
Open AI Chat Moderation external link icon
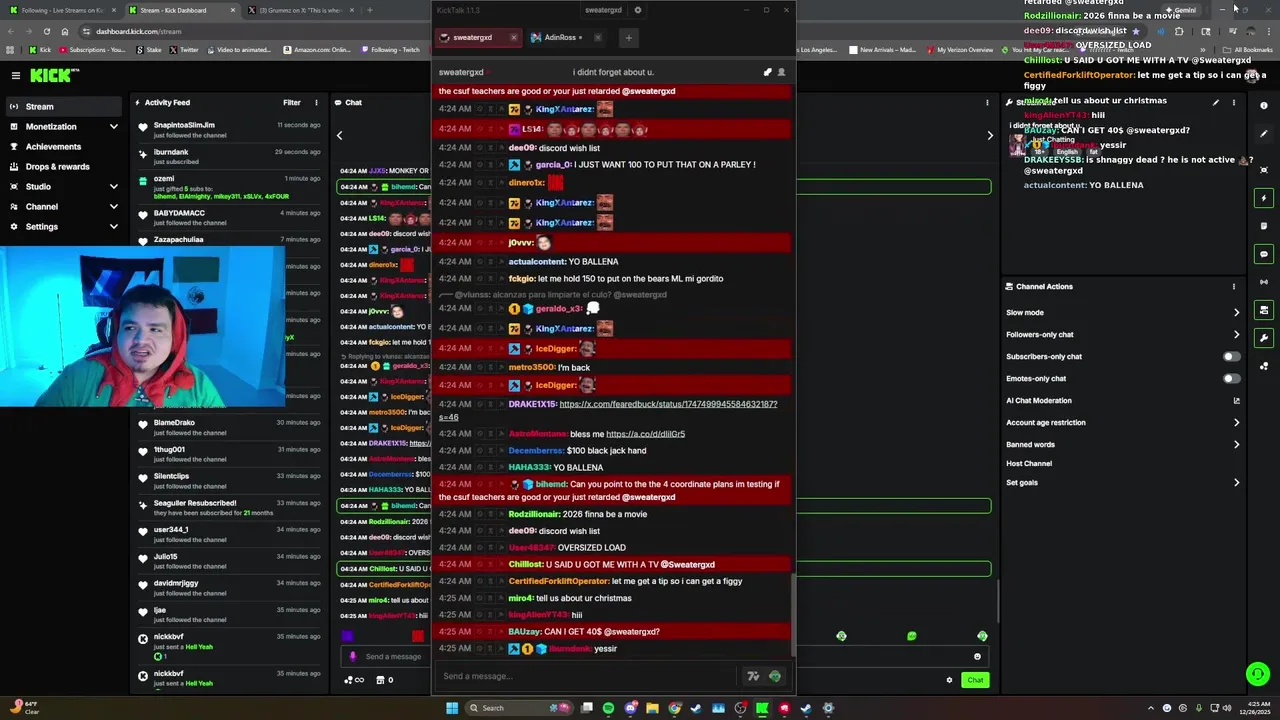click(1236, 401)
